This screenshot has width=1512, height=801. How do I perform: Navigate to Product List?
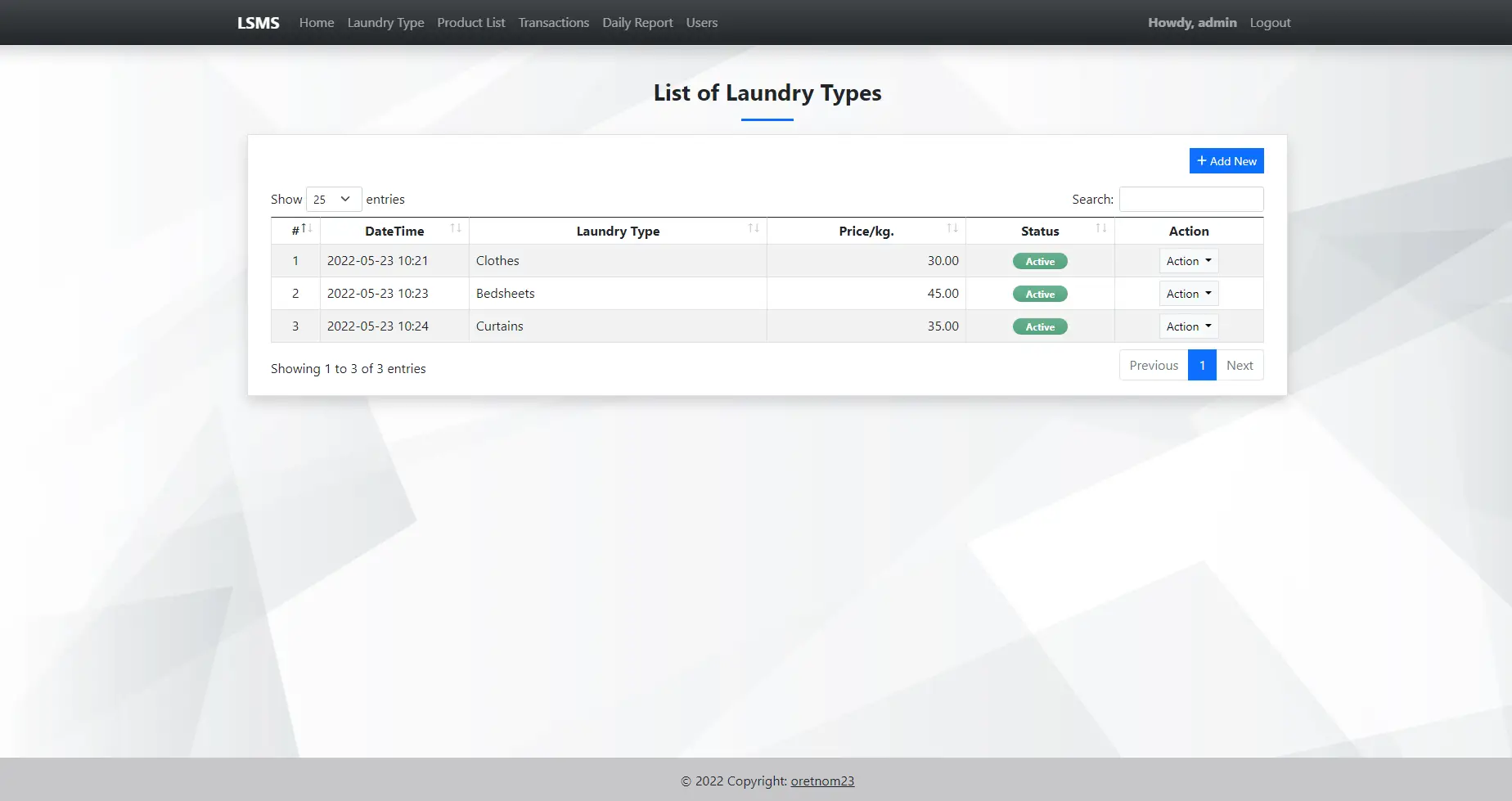pos(471,23)
